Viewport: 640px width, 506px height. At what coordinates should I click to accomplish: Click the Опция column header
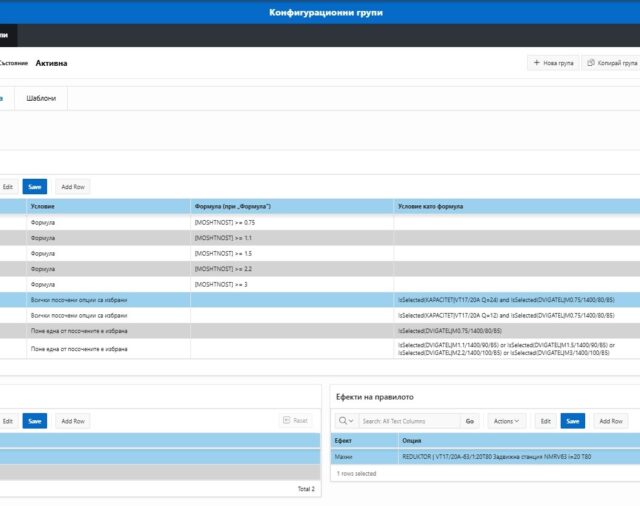pos(519,441)
